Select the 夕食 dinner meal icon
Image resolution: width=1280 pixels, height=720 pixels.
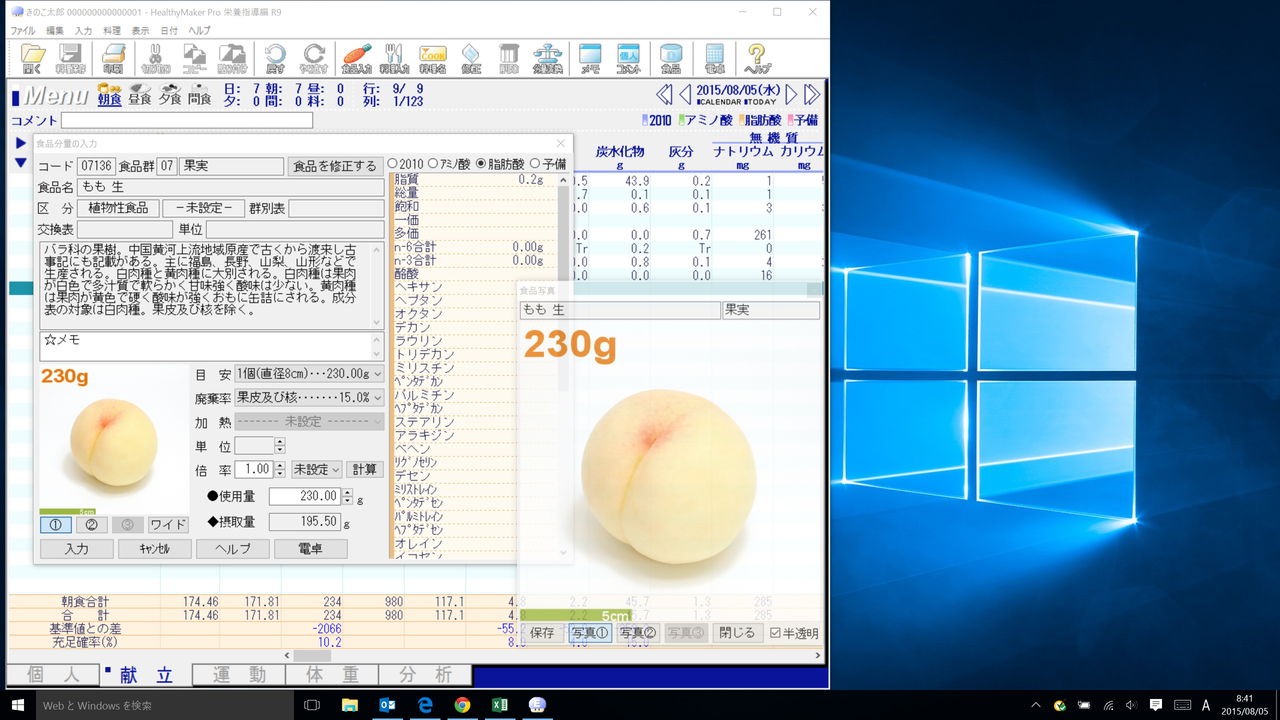169,96
